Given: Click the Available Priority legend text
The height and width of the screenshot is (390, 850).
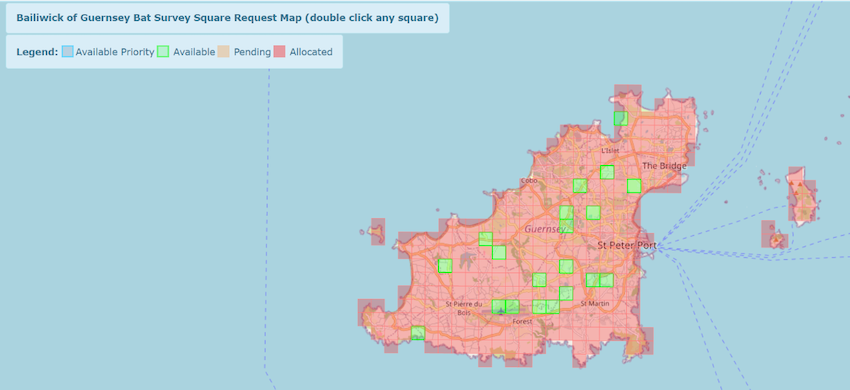Looking at the screenshot, I should tap(115, 52).
